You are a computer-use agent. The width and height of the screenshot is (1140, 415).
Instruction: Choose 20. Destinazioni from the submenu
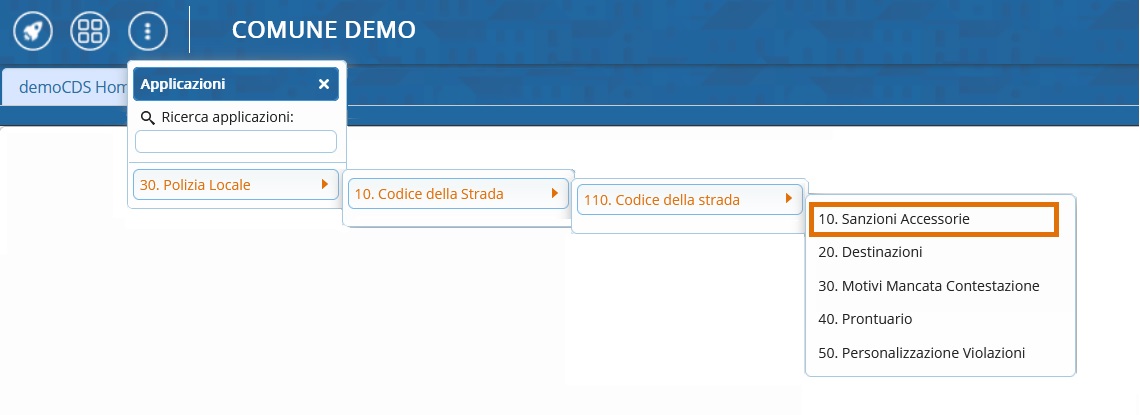(870, 252)
